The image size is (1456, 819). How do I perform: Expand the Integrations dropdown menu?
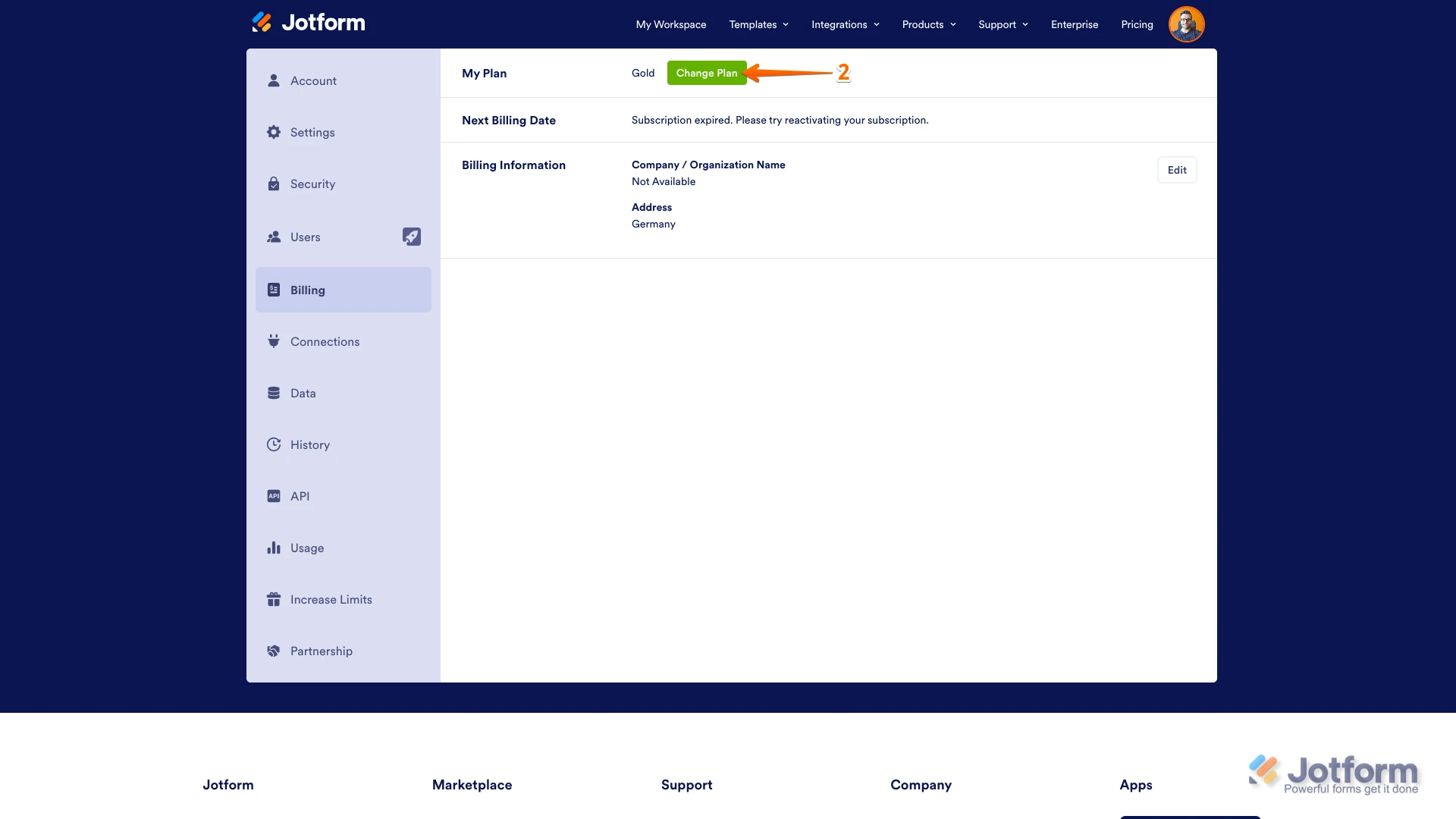pyautogui.click(x=845, y=24)
